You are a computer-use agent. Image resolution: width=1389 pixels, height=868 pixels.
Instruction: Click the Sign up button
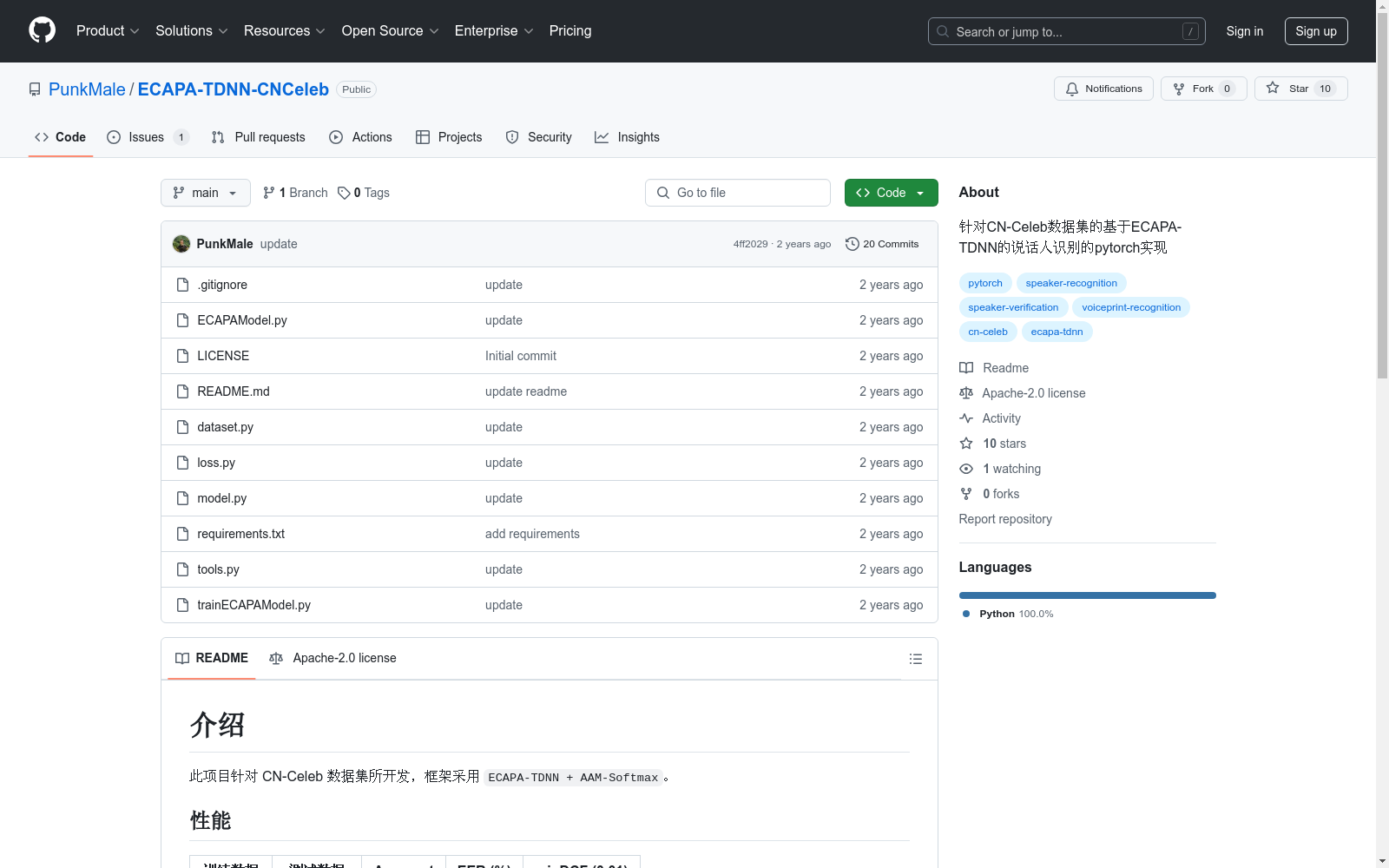point(1316,31)
